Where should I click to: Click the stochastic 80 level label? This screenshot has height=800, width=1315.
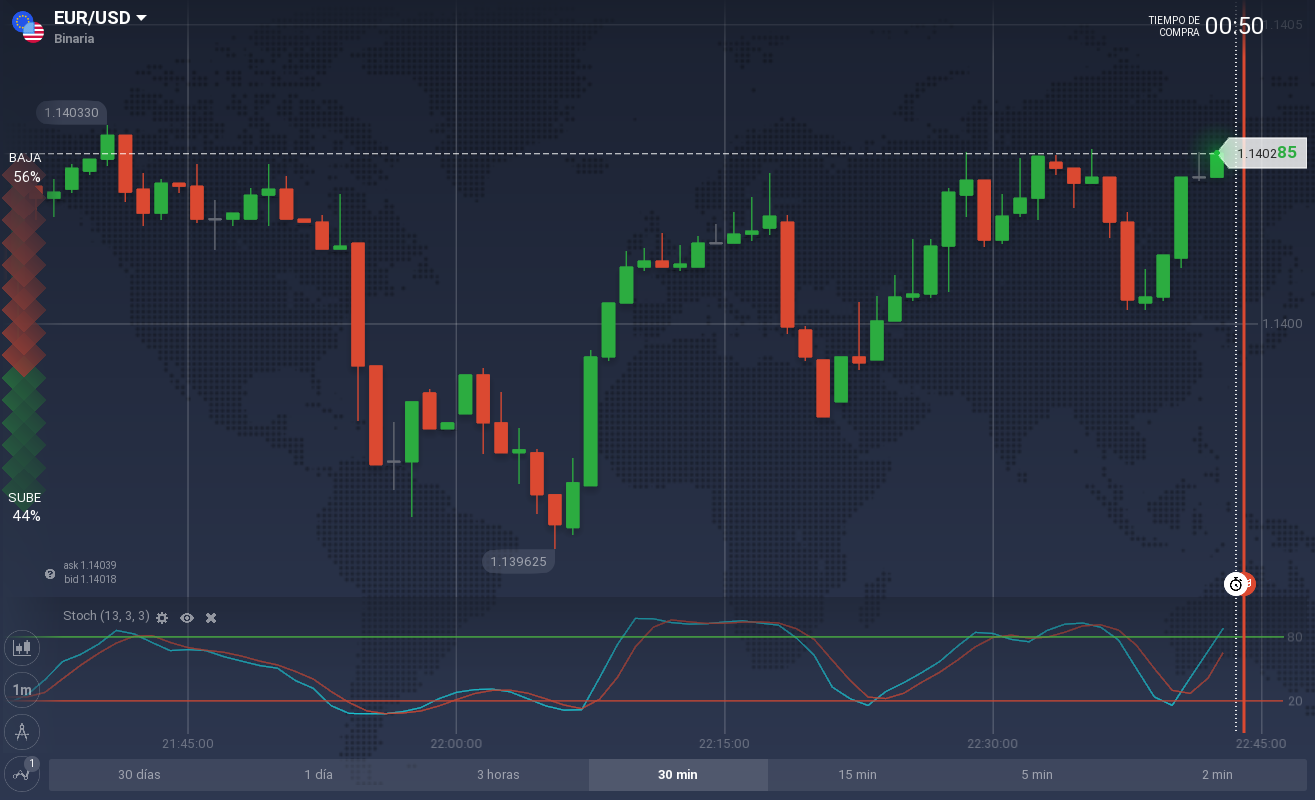pyautogui.click(x=1294, y=637)
